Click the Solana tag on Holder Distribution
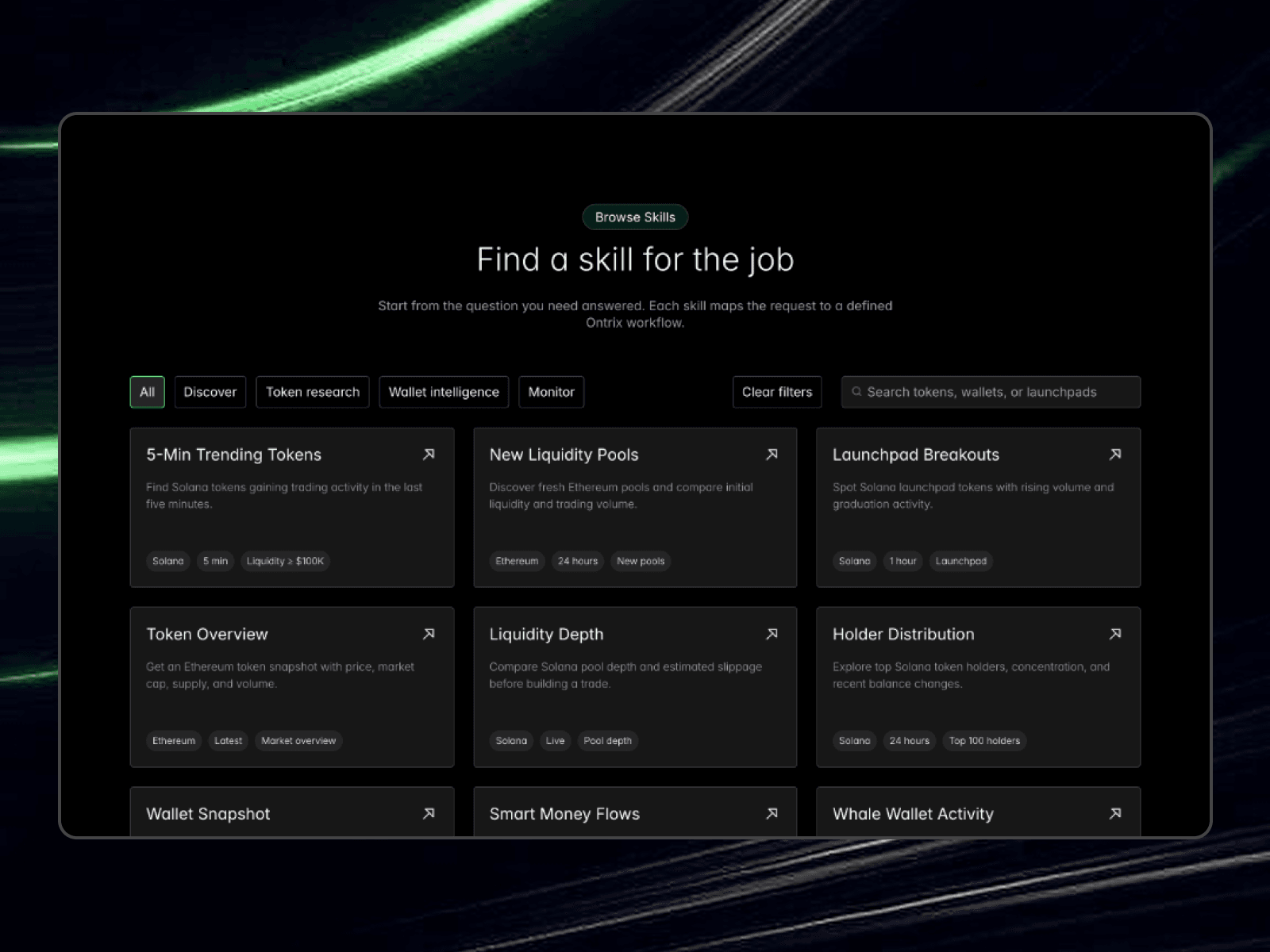 854,741
